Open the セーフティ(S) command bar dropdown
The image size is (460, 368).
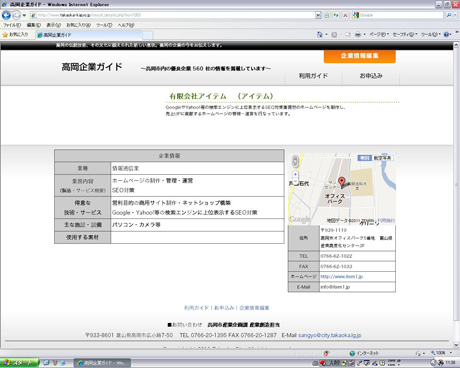tap(405, 34)
